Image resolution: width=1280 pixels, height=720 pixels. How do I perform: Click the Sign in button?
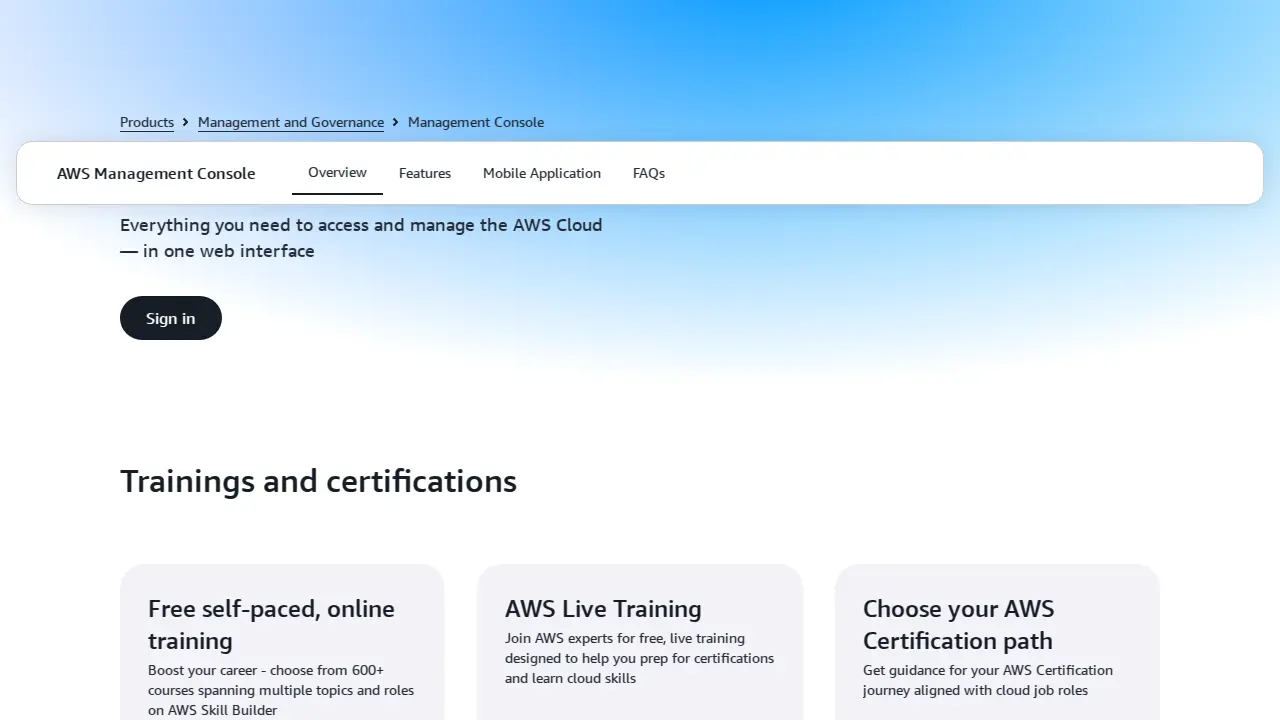tap(170, 318)
